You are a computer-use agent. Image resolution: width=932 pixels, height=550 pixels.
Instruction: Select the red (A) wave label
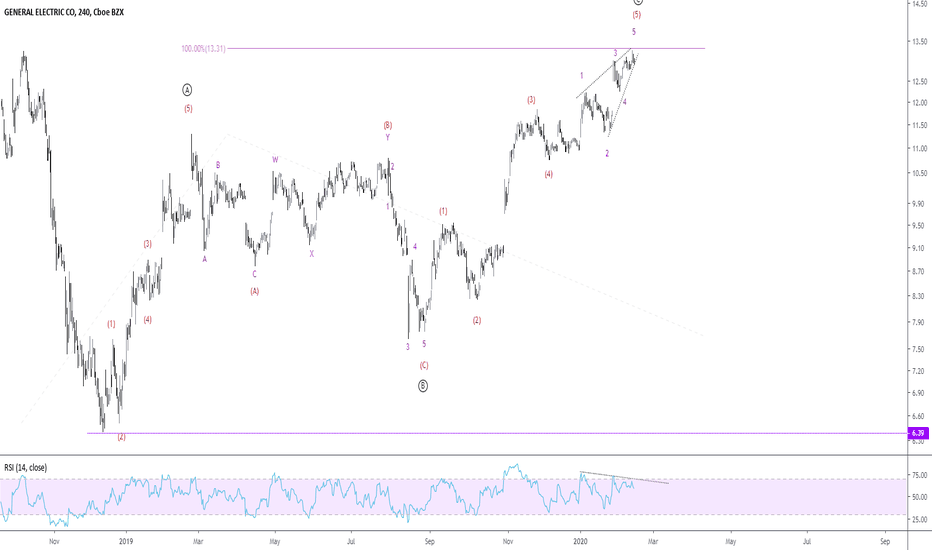(x=254, y=291)
